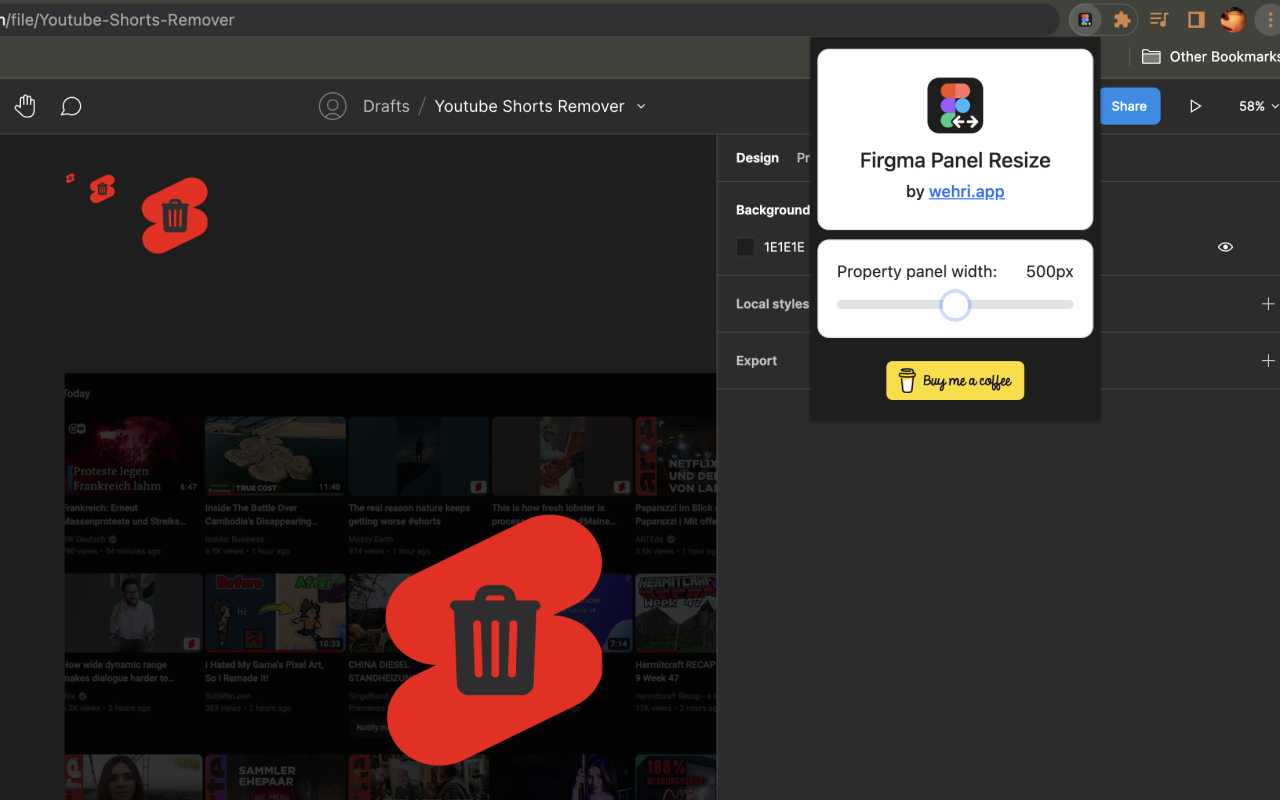The height and width of the screenshot is (800, 1280).
Task: Open the media control icon in Chrome toolbar
Action: [x=1159, y=20]
